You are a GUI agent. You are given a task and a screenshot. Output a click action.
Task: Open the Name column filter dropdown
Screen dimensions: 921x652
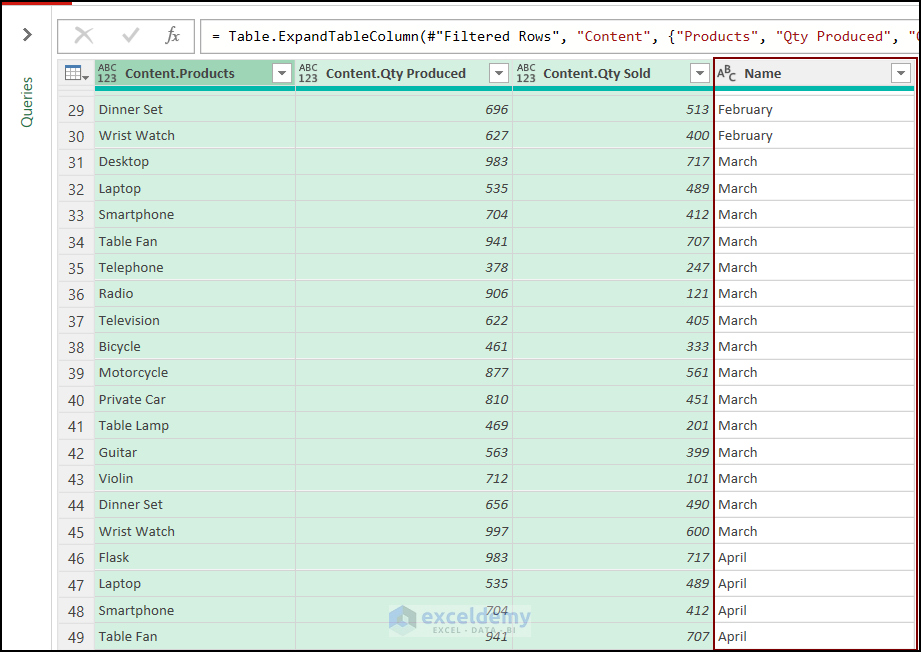[901, 74]
